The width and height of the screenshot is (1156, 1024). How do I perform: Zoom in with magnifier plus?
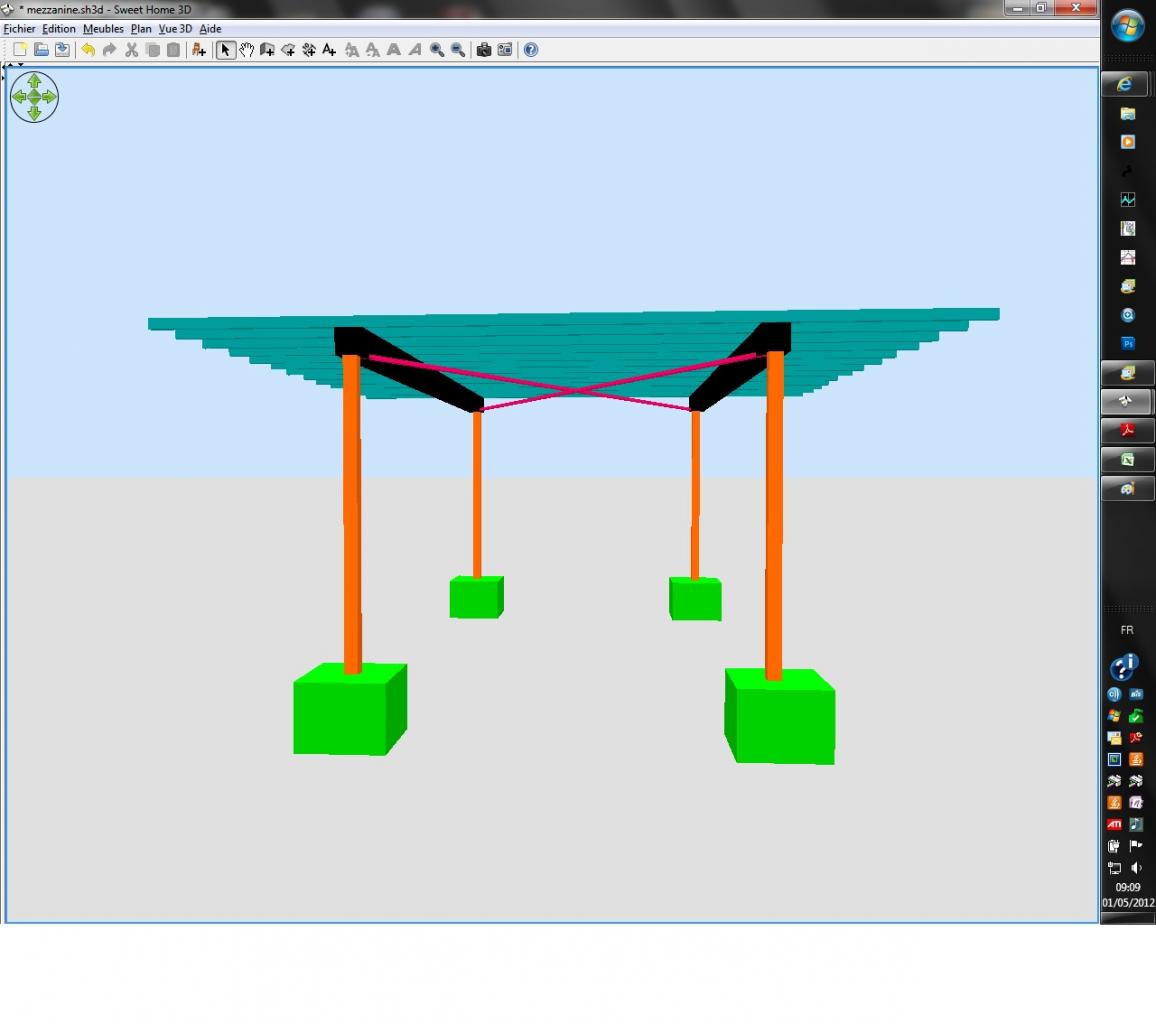coord(437,49)
